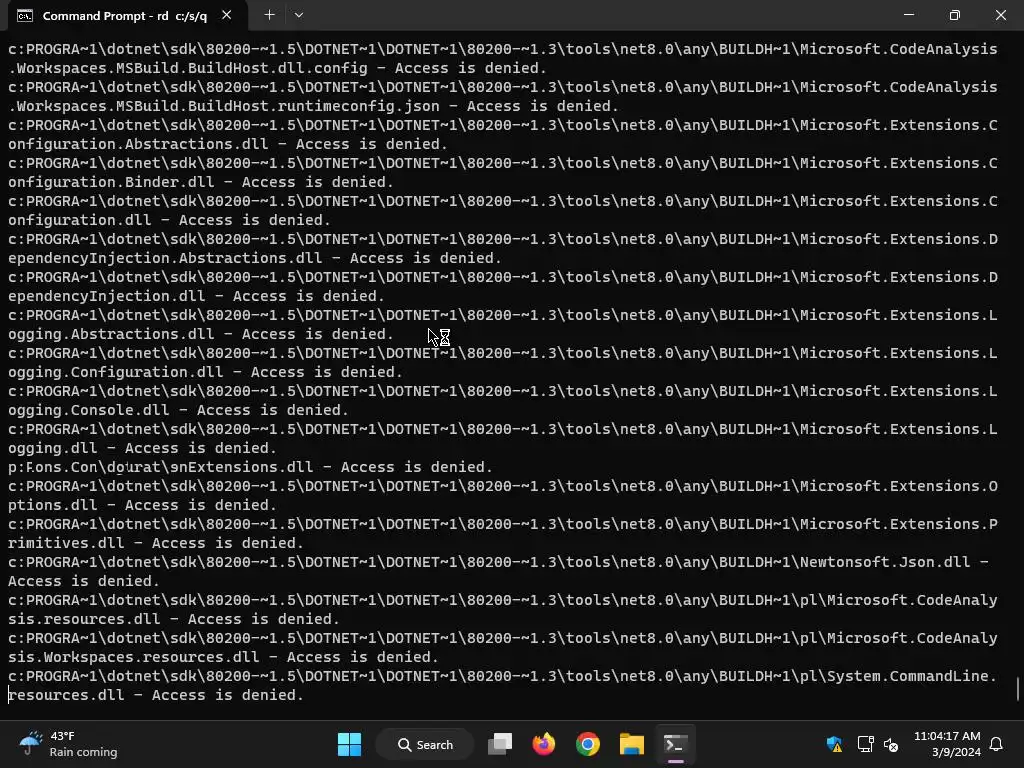Click the last line 'resources.dll - Access is denied.'
Image resolution: width=1024 pixels, height=768 pixels.
click(155, 695)
